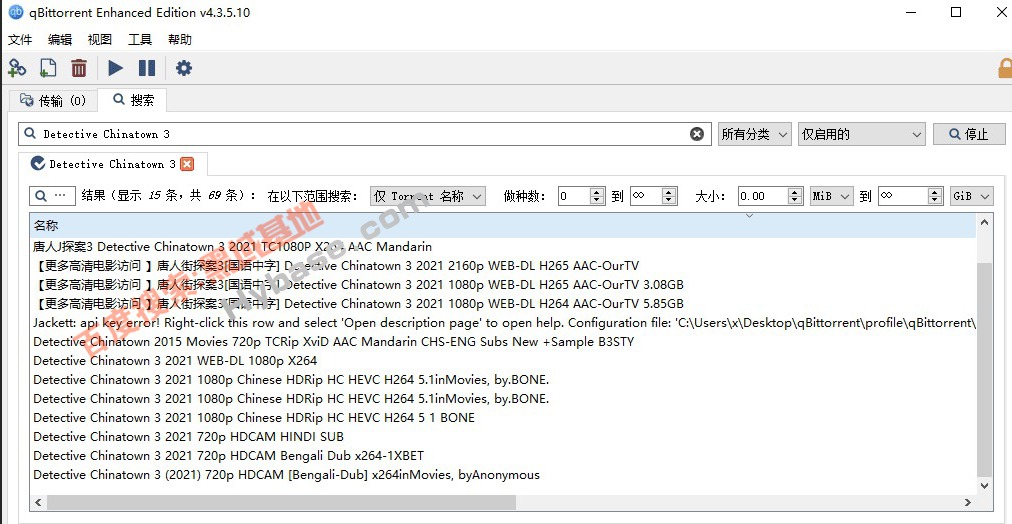This screenshot has width=1012, height=524.
Task: Click the horizontal scroll left arrow
Action: coord(38,502)
